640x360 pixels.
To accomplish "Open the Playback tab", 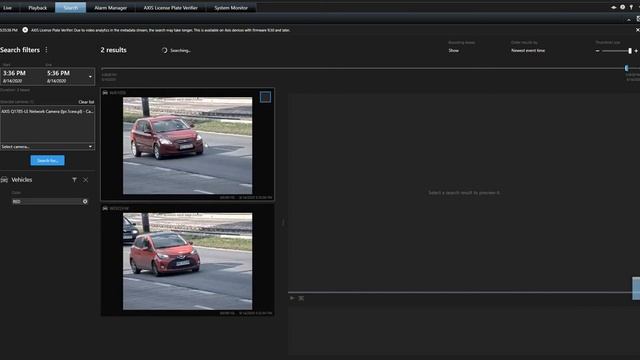I will pos(38,8).
